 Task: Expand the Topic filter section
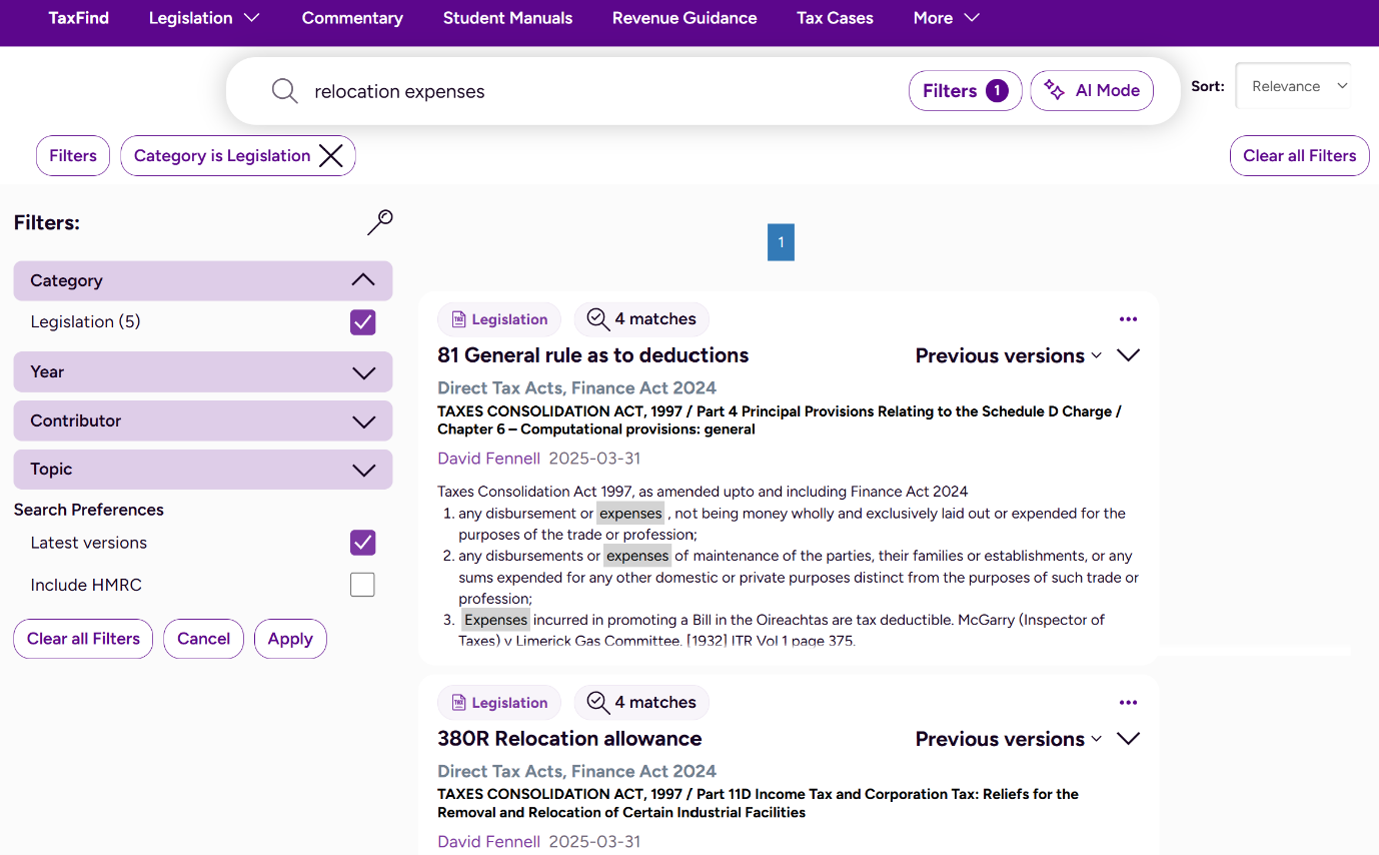click(203, 469)
